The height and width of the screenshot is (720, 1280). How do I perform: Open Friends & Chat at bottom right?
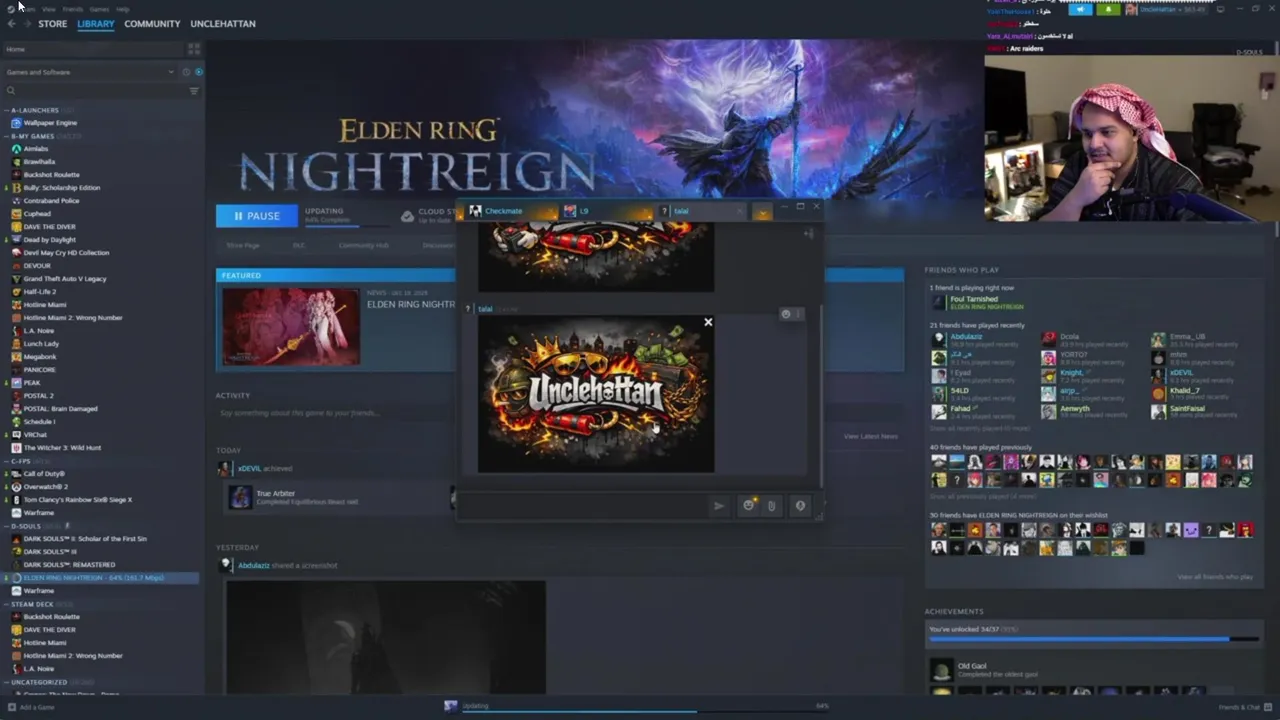[x=1245, y=707]
